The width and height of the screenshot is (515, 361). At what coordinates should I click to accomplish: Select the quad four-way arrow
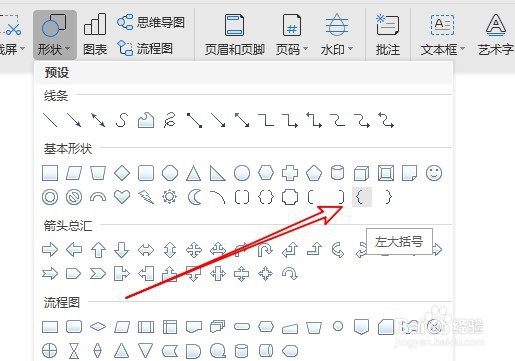[194, 250]
